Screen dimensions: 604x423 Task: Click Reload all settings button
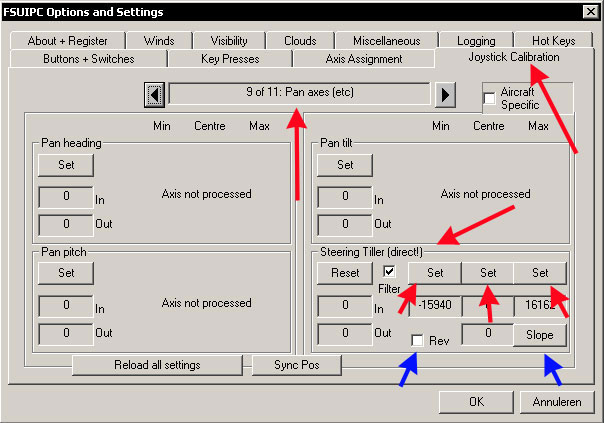click(x=157, y=365)
